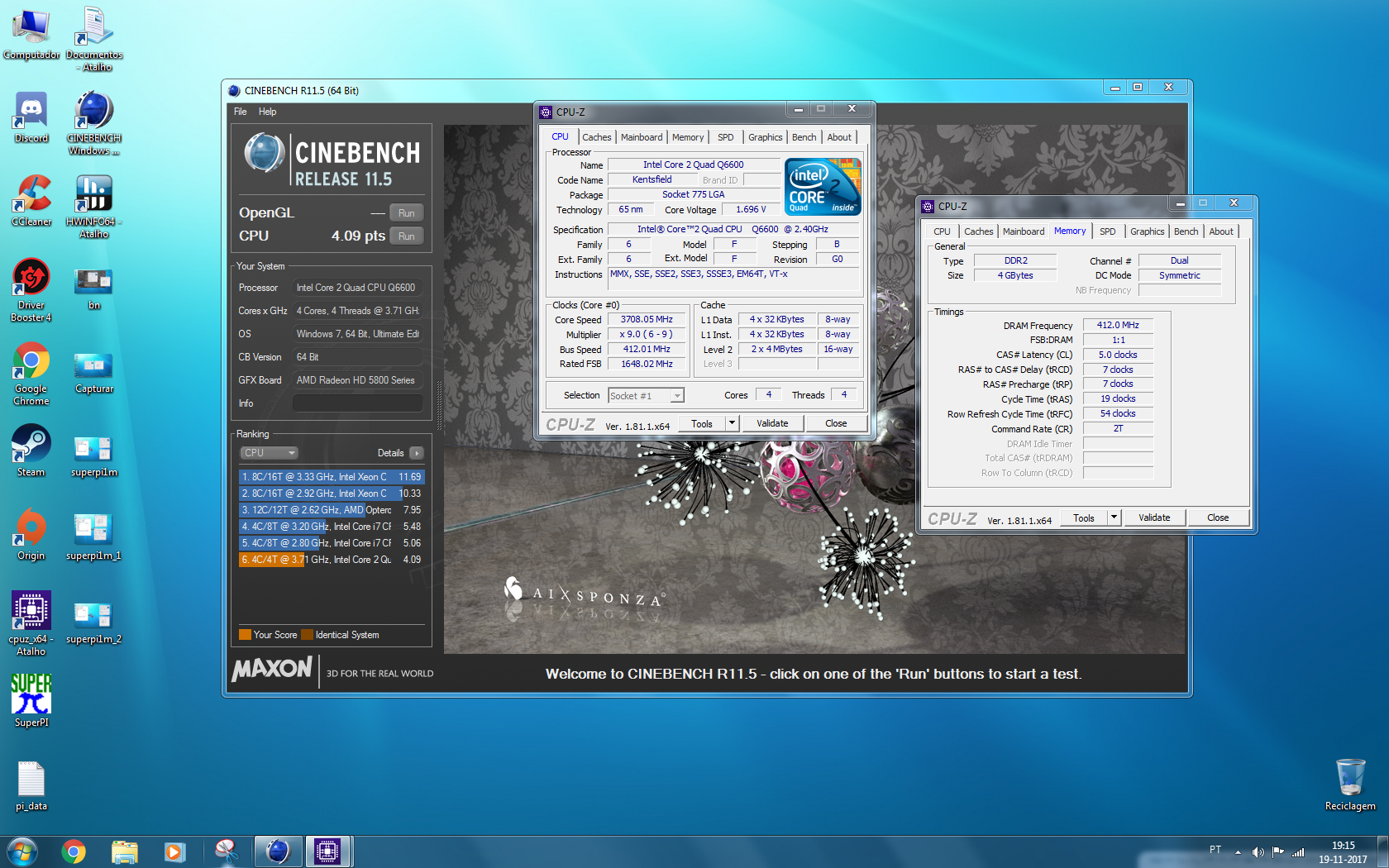
Task: Click the PT language indicator
Action: tap(1215, 850)
